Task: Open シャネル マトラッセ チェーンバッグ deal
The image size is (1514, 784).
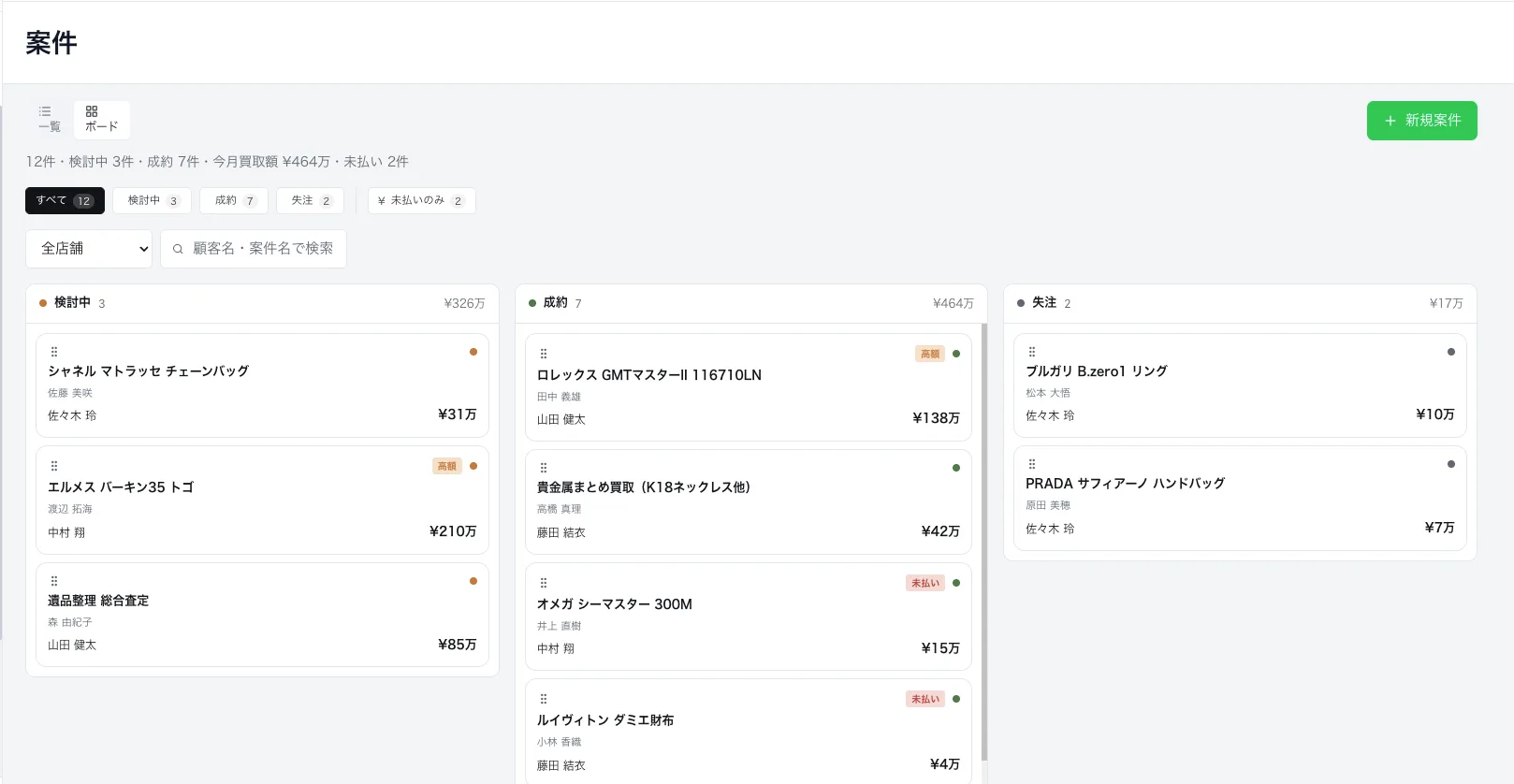Action: click(x=262, y=385)
